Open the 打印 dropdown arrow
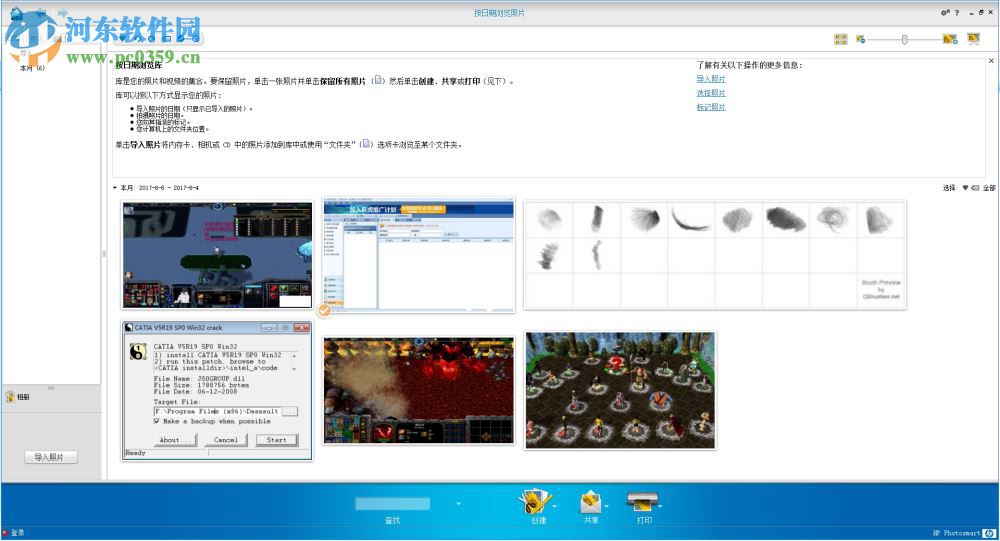Viewport: 1000px width, 541px height. click(660, 507)
